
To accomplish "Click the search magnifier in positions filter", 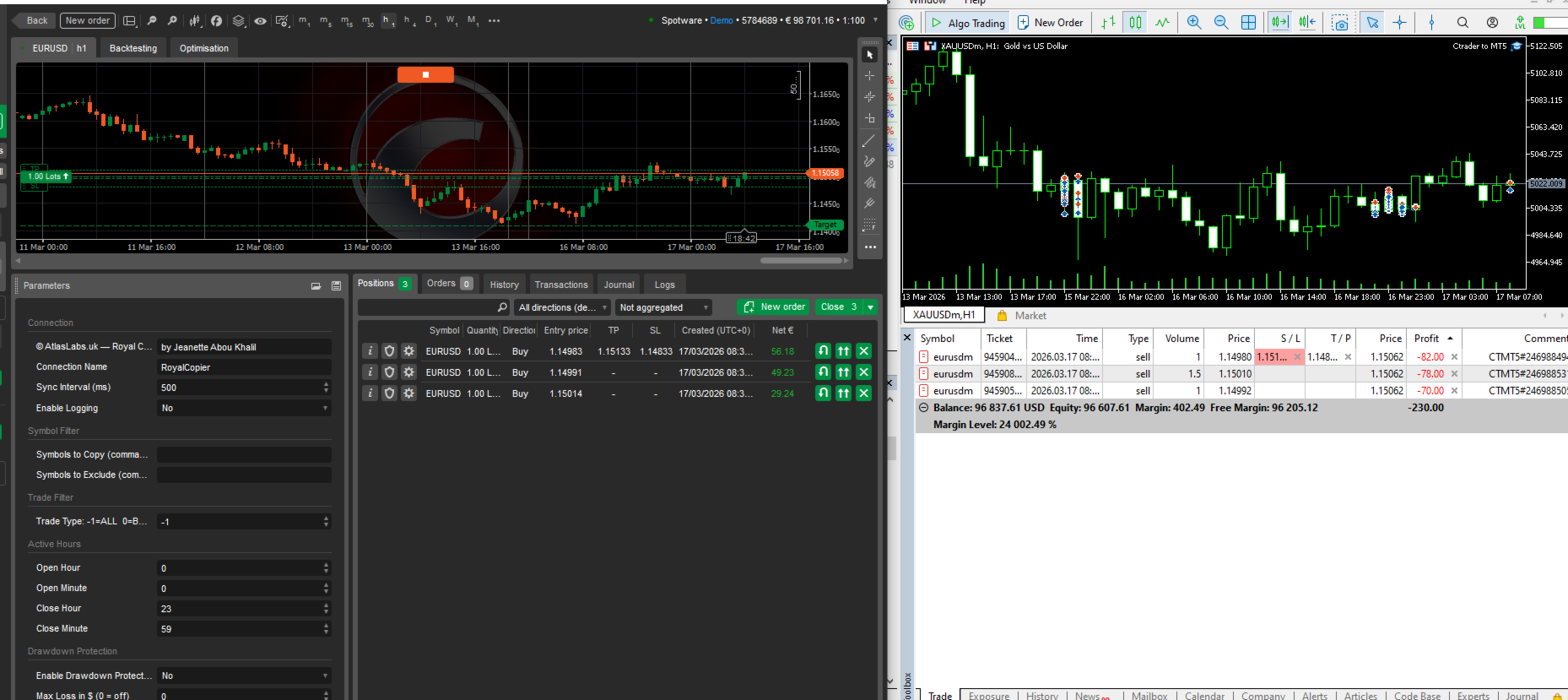I will pos(502,307).
